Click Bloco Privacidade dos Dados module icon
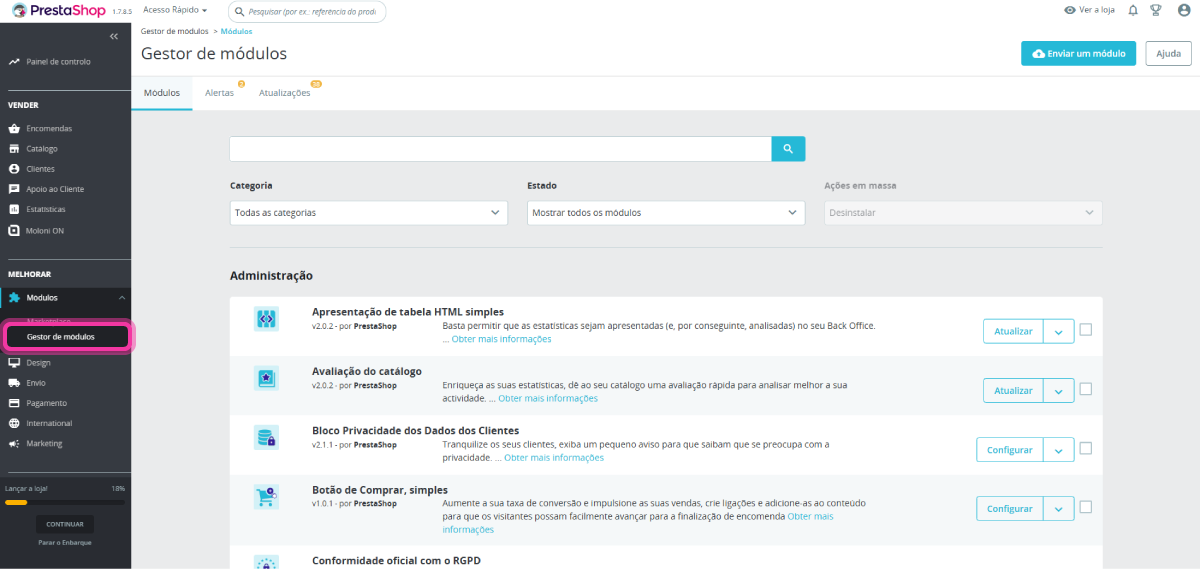Screen dimensions: 1200x569 pyautogui.click(x=266, y=437)
